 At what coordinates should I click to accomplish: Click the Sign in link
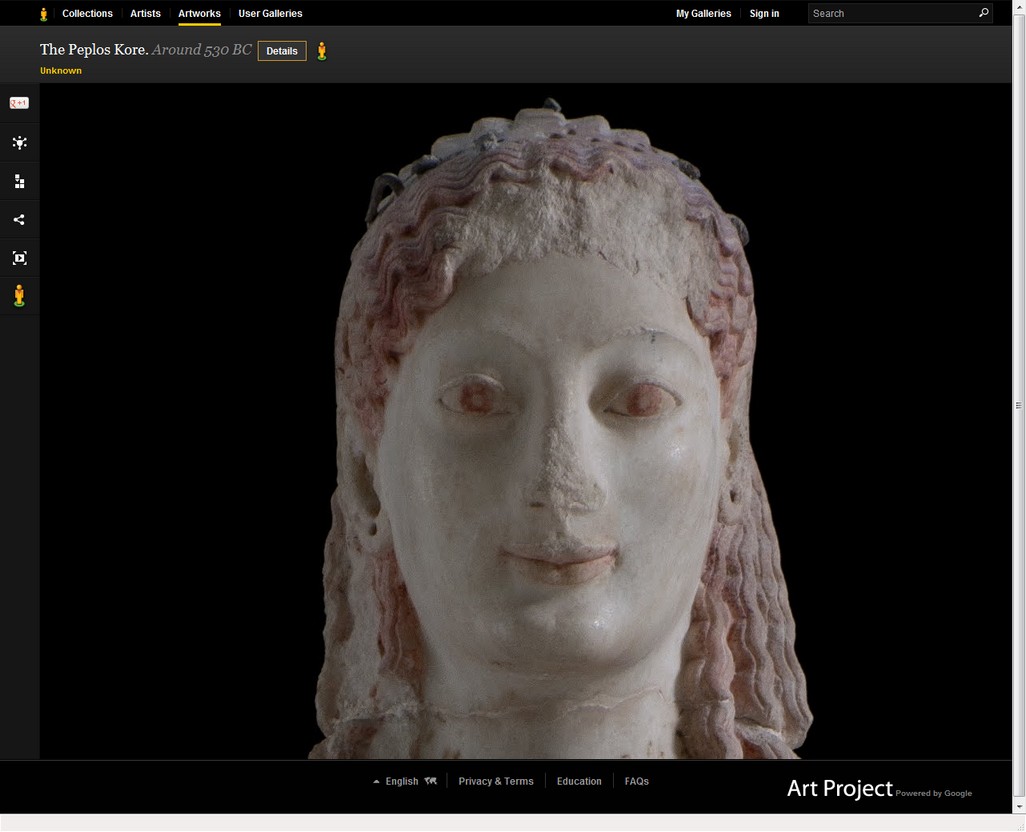pos(764,13)
